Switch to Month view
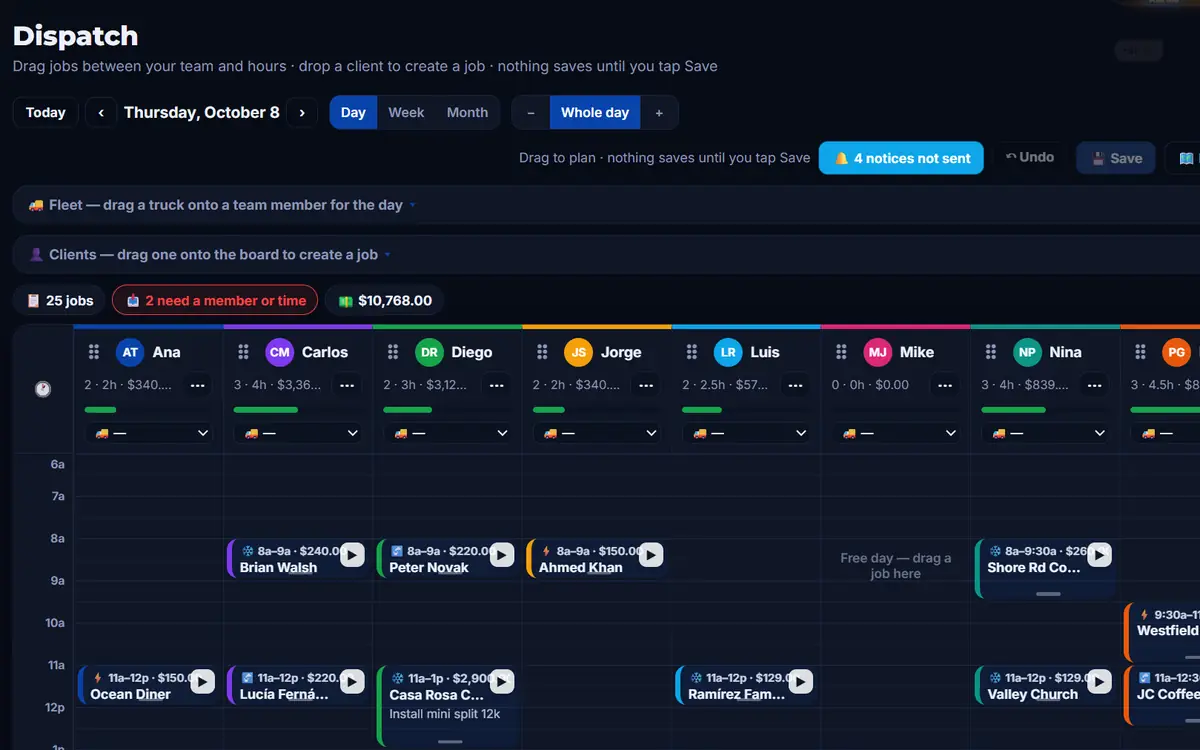This screenshot has width=1200, height=750. pos(467,113)
